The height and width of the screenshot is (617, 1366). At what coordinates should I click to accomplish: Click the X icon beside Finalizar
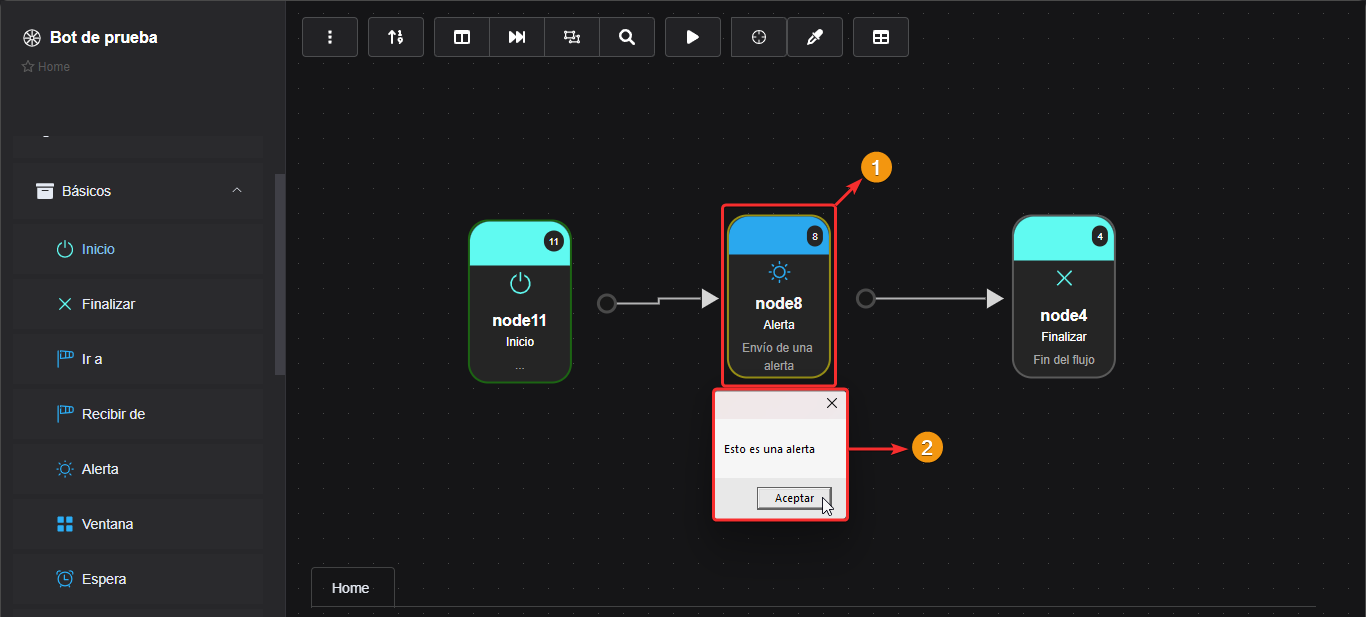[x=65, y=304]
